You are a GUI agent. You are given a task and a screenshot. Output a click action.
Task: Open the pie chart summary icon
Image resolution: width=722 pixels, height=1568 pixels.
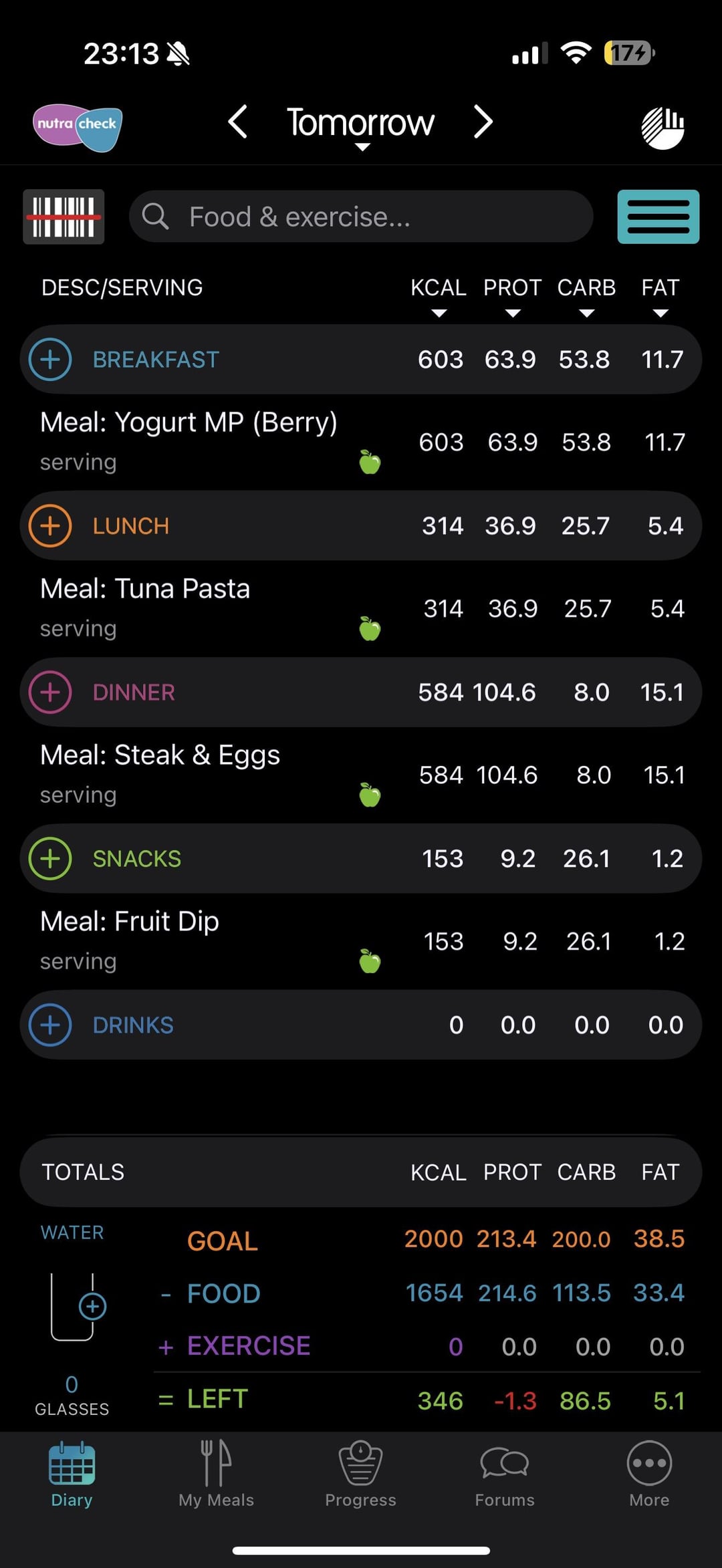663,127
